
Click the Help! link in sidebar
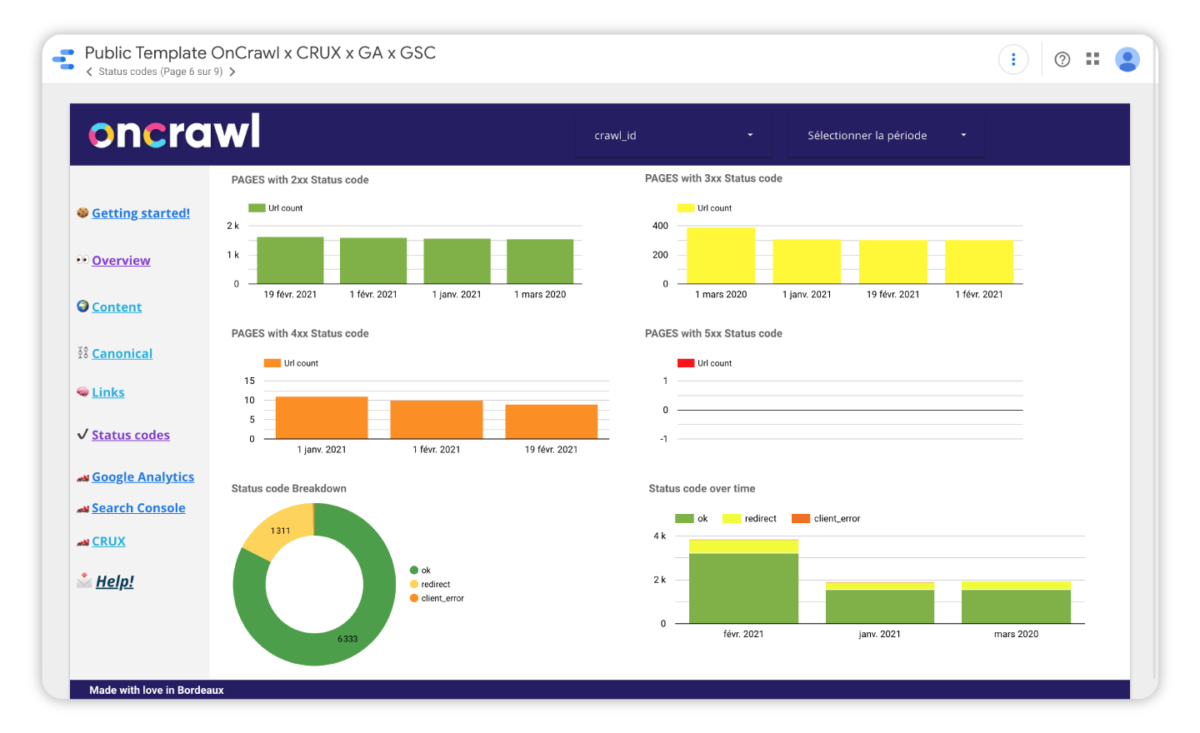pyautogui.click(x=114, y=581)
